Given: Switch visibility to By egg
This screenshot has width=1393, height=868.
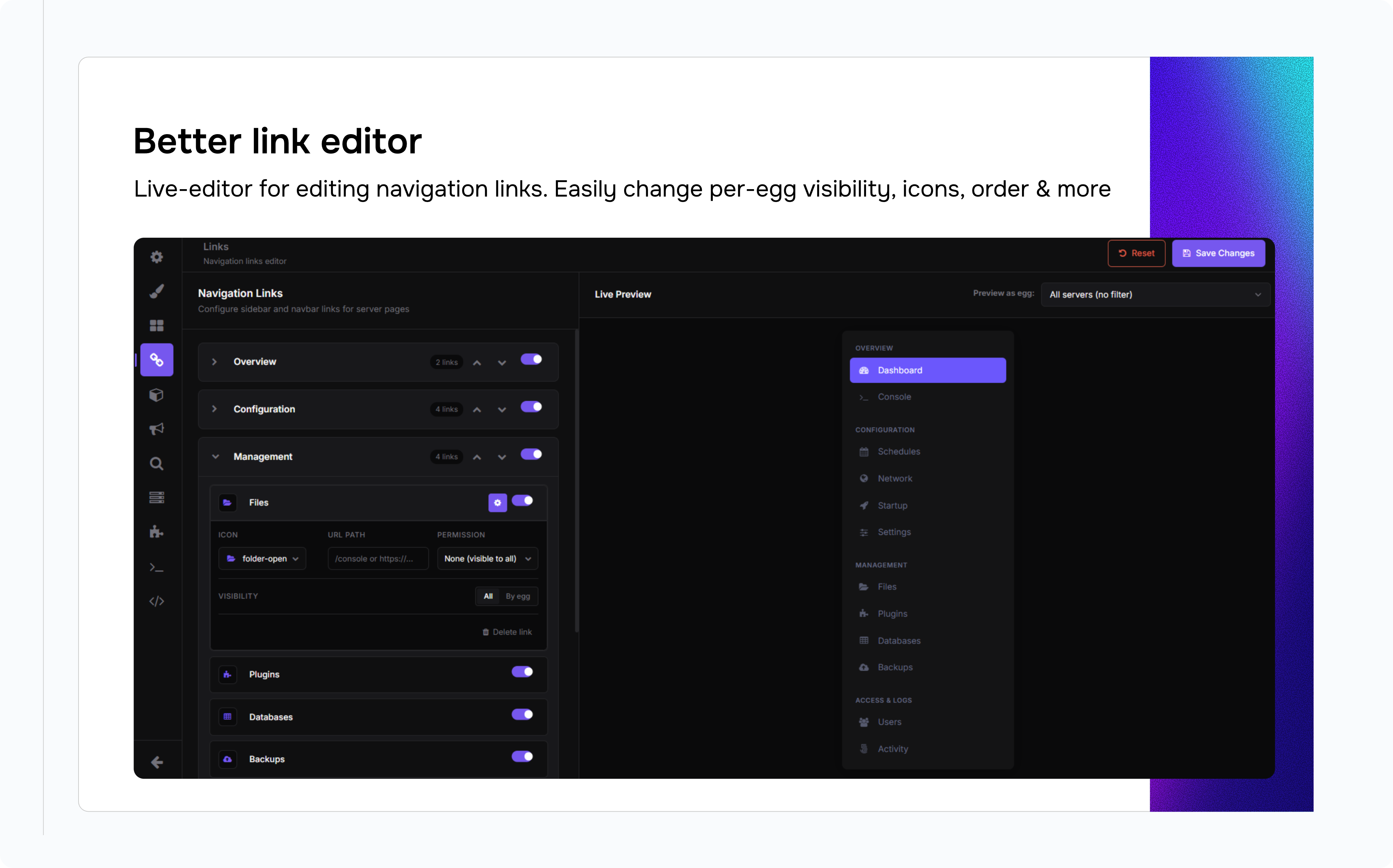Looking at the screenshot, I should coord(517,596).
